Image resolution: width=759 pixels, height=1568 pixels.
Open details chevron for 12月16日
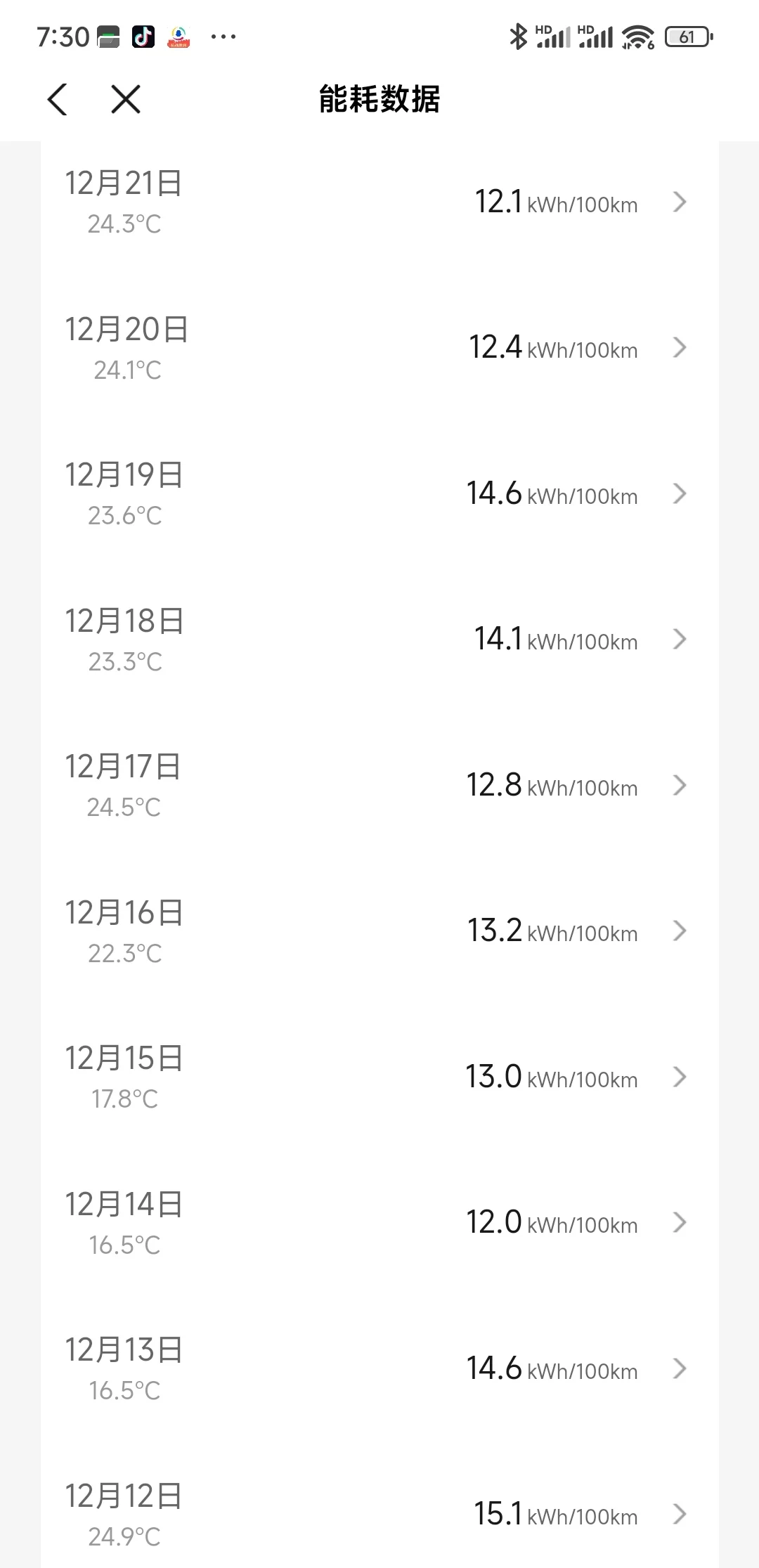tap(679, 931)
